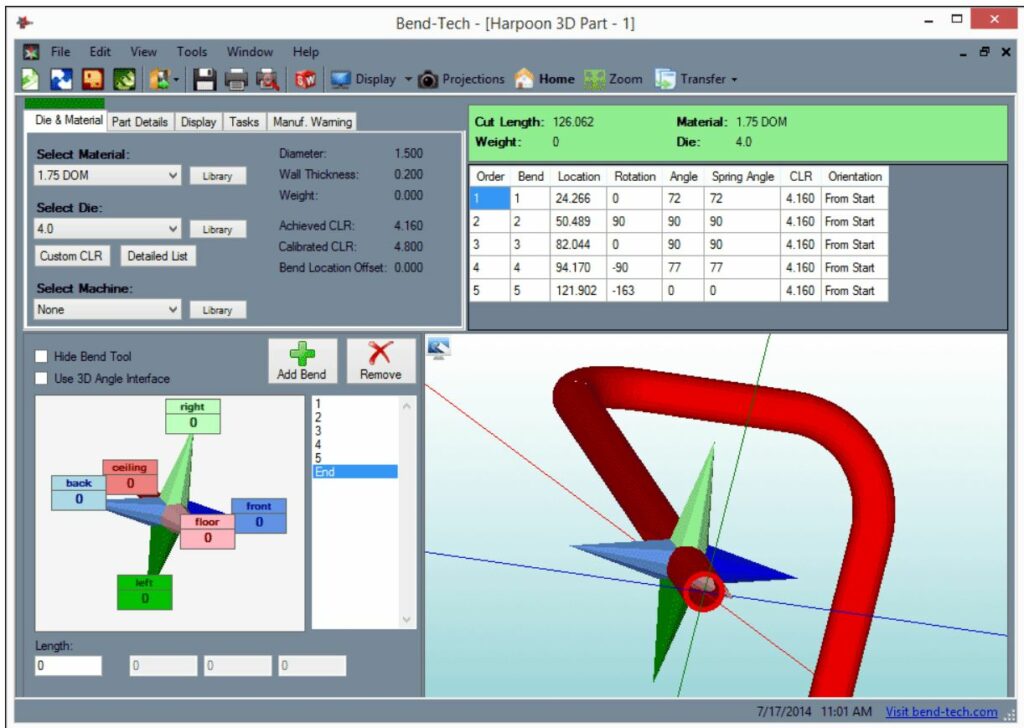The height and width of the screenshot is (728, 1024).
Task: Click the red SW export icon
Action: pyautogui.click(x=306, y=78)
